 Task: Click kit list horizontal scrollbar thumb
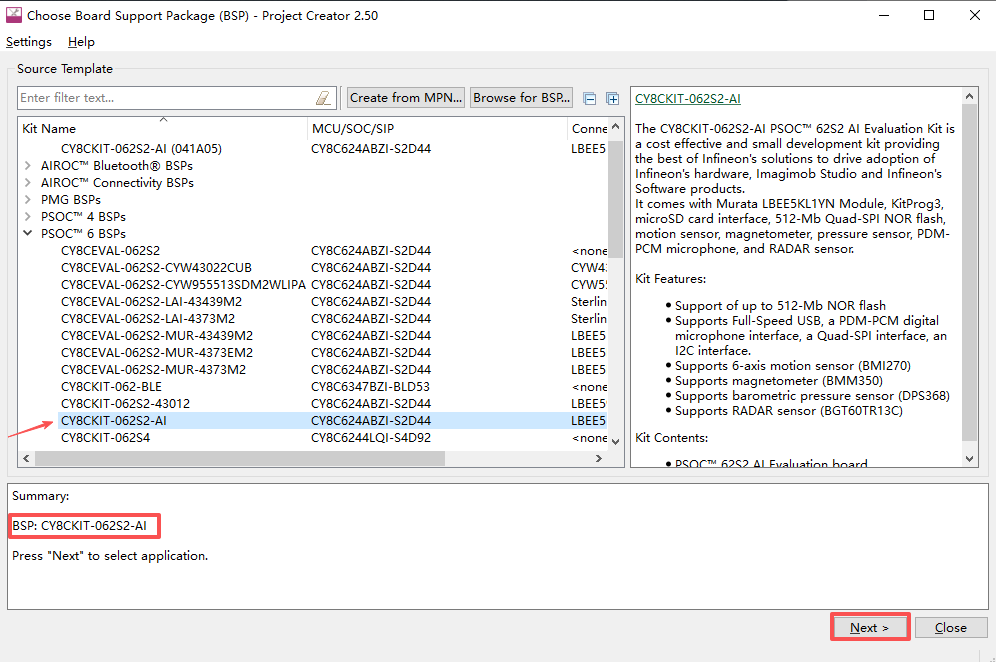pyautogui.click(x=240, y=458)
